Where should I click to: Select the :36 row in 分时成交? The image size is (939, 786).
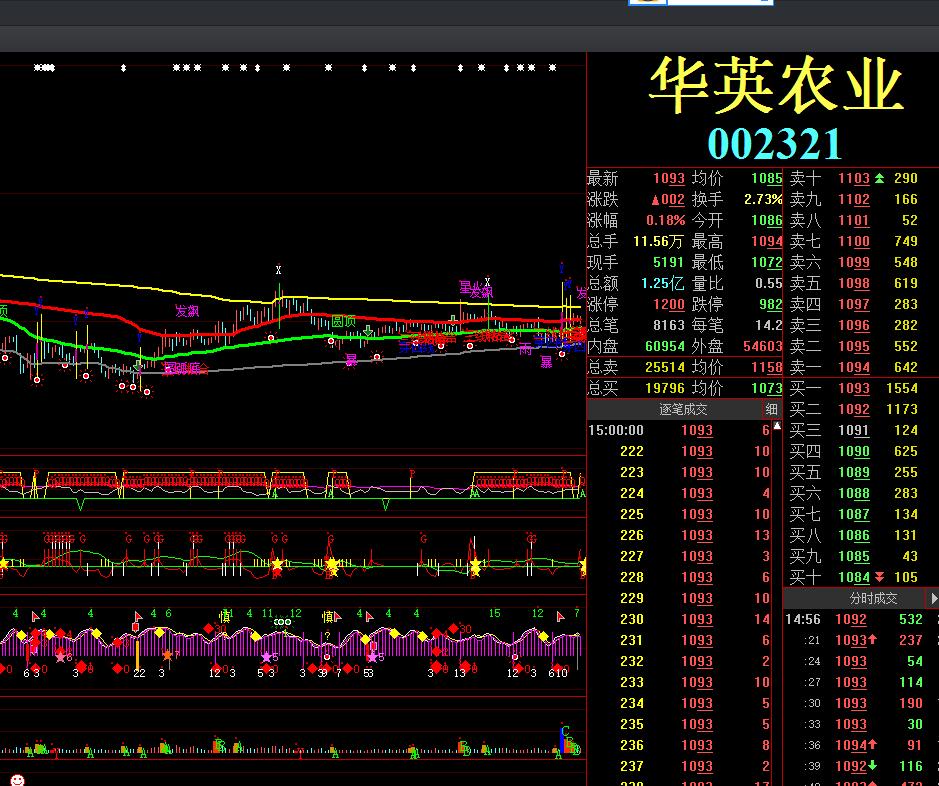[860, 745]
